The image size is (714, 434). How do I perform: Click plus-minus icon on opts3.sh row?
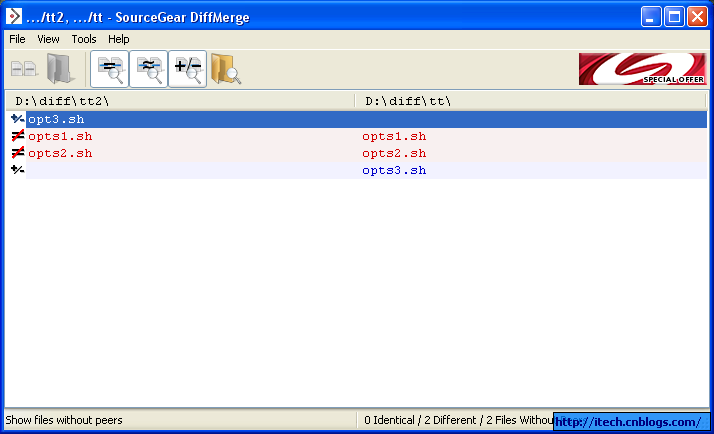pos(17,170)
